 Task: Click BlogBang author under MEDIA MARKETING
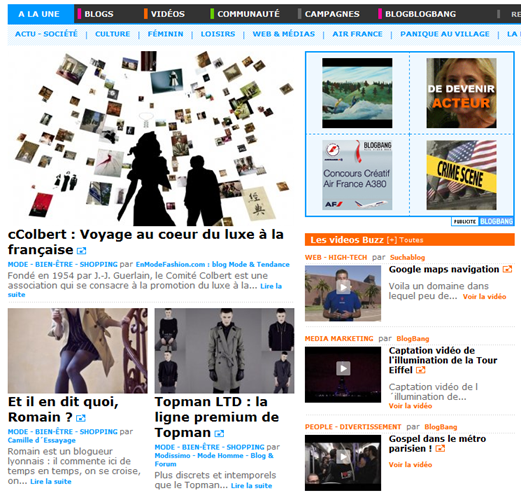click(413, 339)
